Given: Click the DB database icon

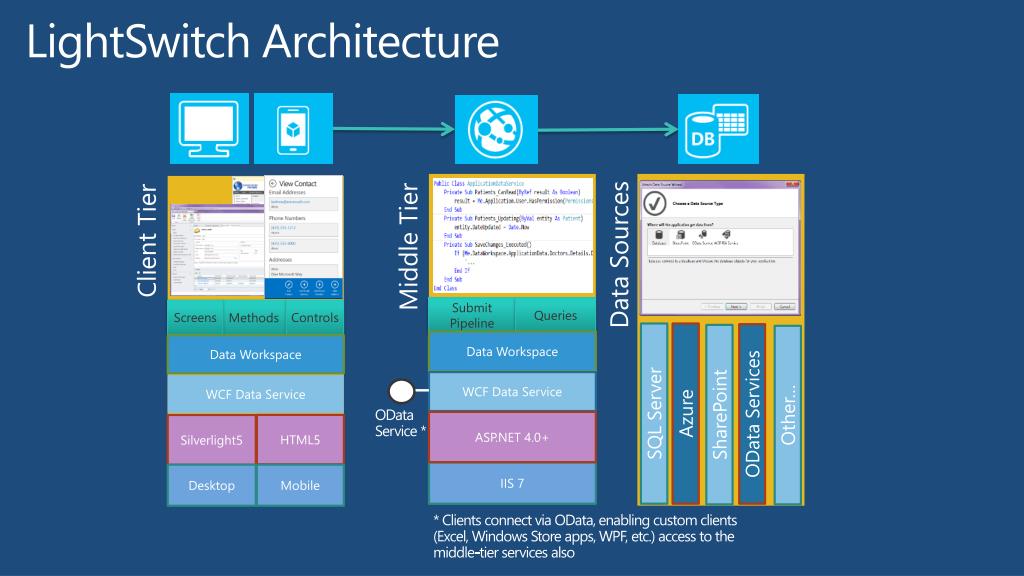Looking at the screenshot, I should 718,129.
